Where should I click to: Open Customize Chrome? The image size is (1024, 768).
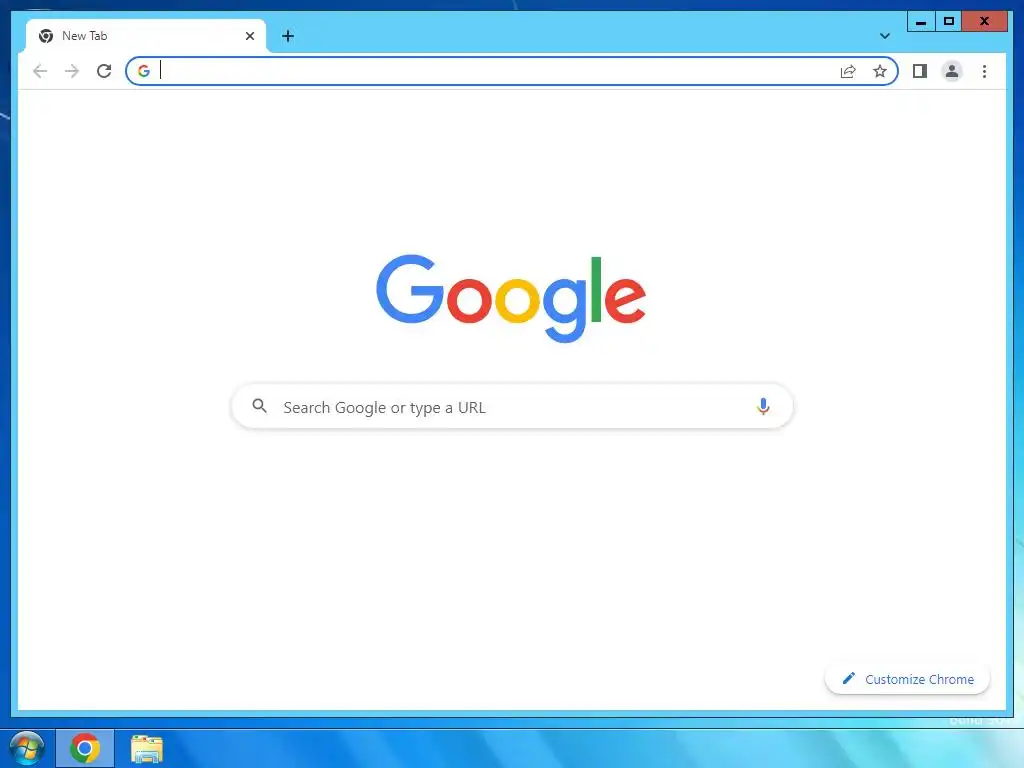pos(907,679)
